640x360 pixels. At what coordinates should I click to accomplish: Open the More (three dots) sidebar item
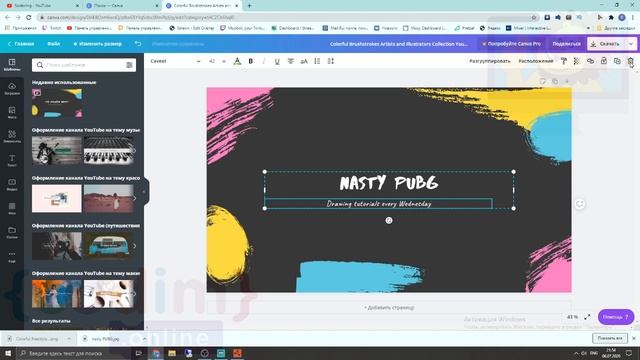click(x=12, y=256)
